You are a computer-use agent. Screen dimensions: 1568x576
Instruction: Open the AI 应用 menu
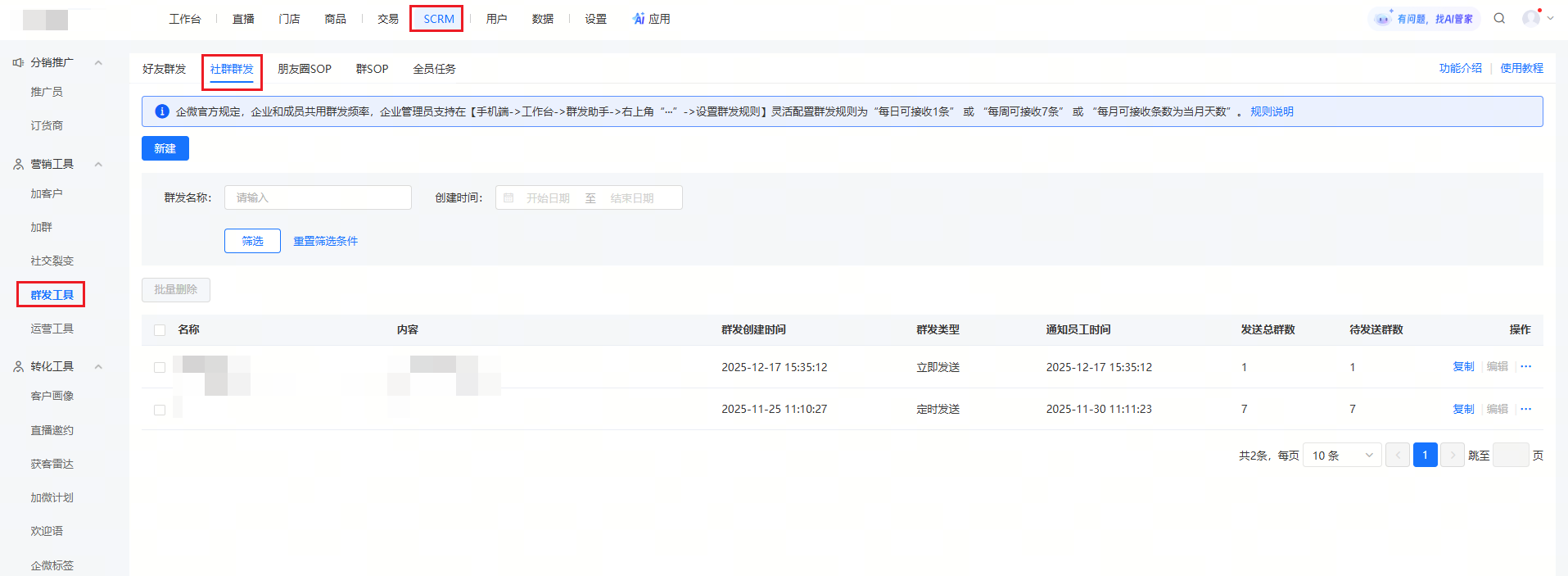651,19
